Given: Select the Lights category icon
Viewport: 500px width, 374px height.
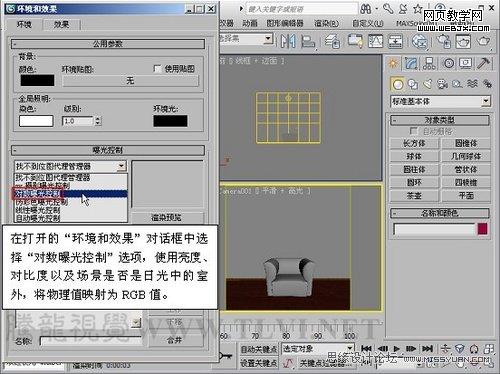Looking at the screenshot, I should pos(428,84).
